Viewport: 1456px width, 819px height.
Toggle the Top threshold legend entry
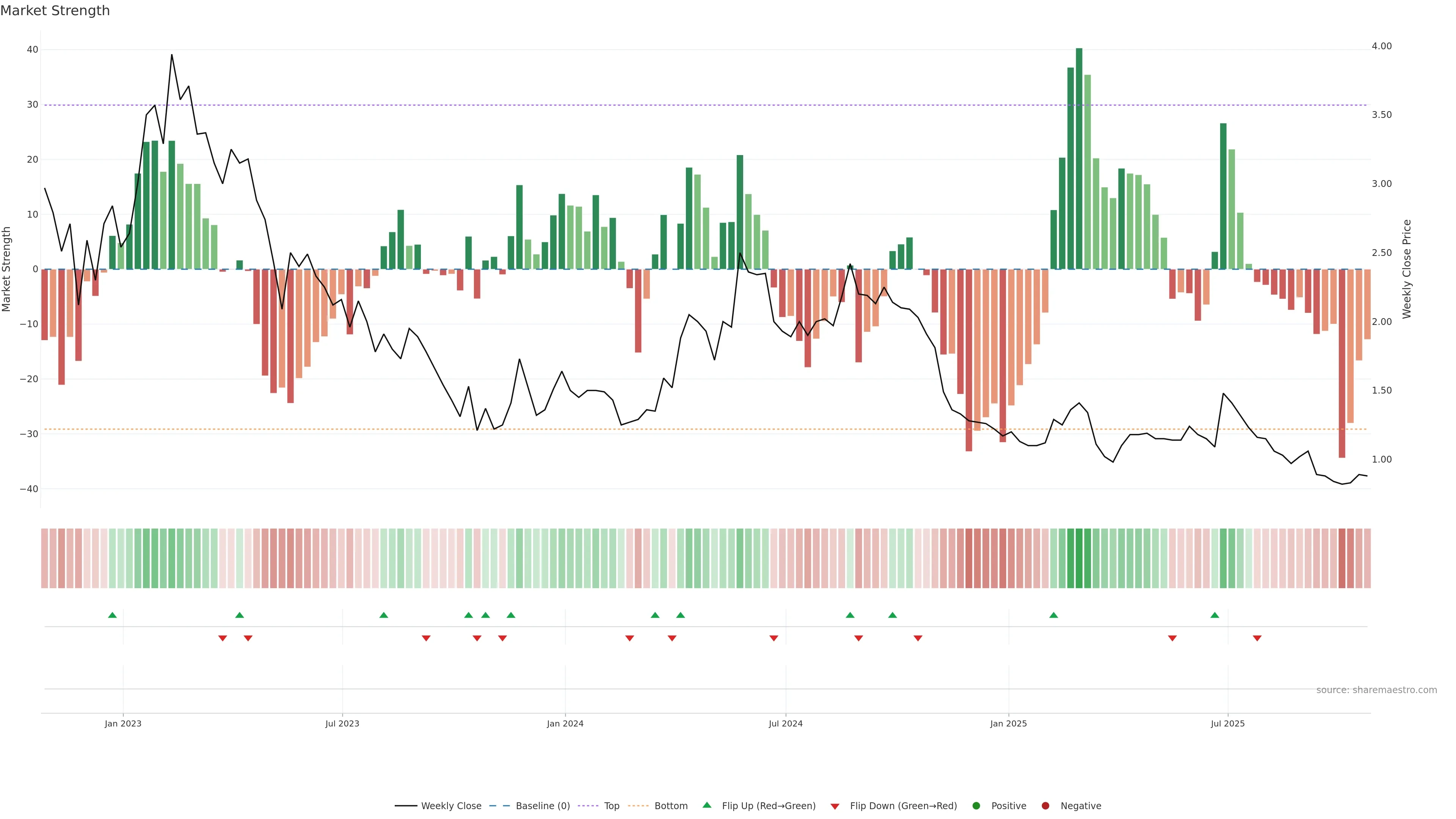click(611, 806)
